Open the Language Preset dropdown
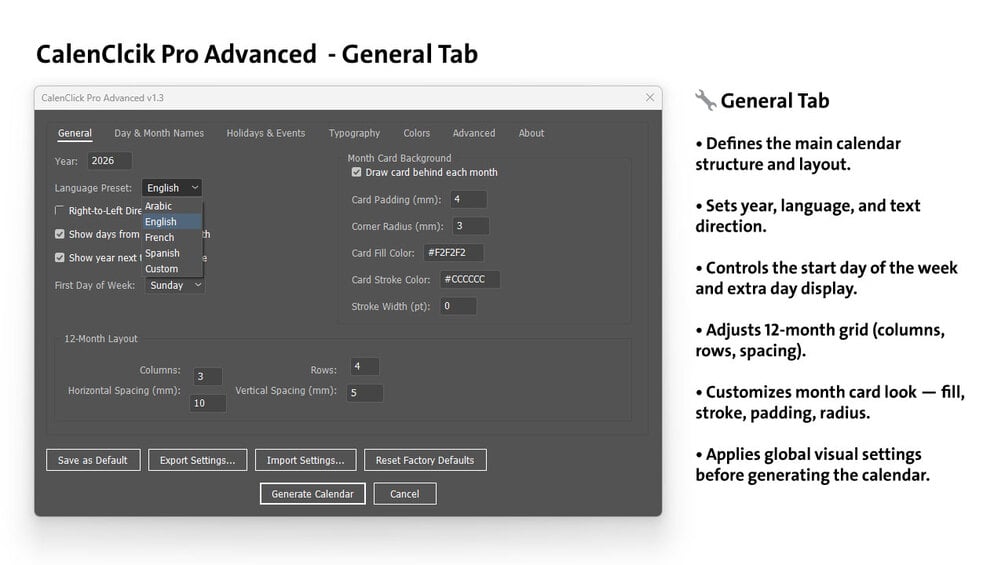 (172, 188)
